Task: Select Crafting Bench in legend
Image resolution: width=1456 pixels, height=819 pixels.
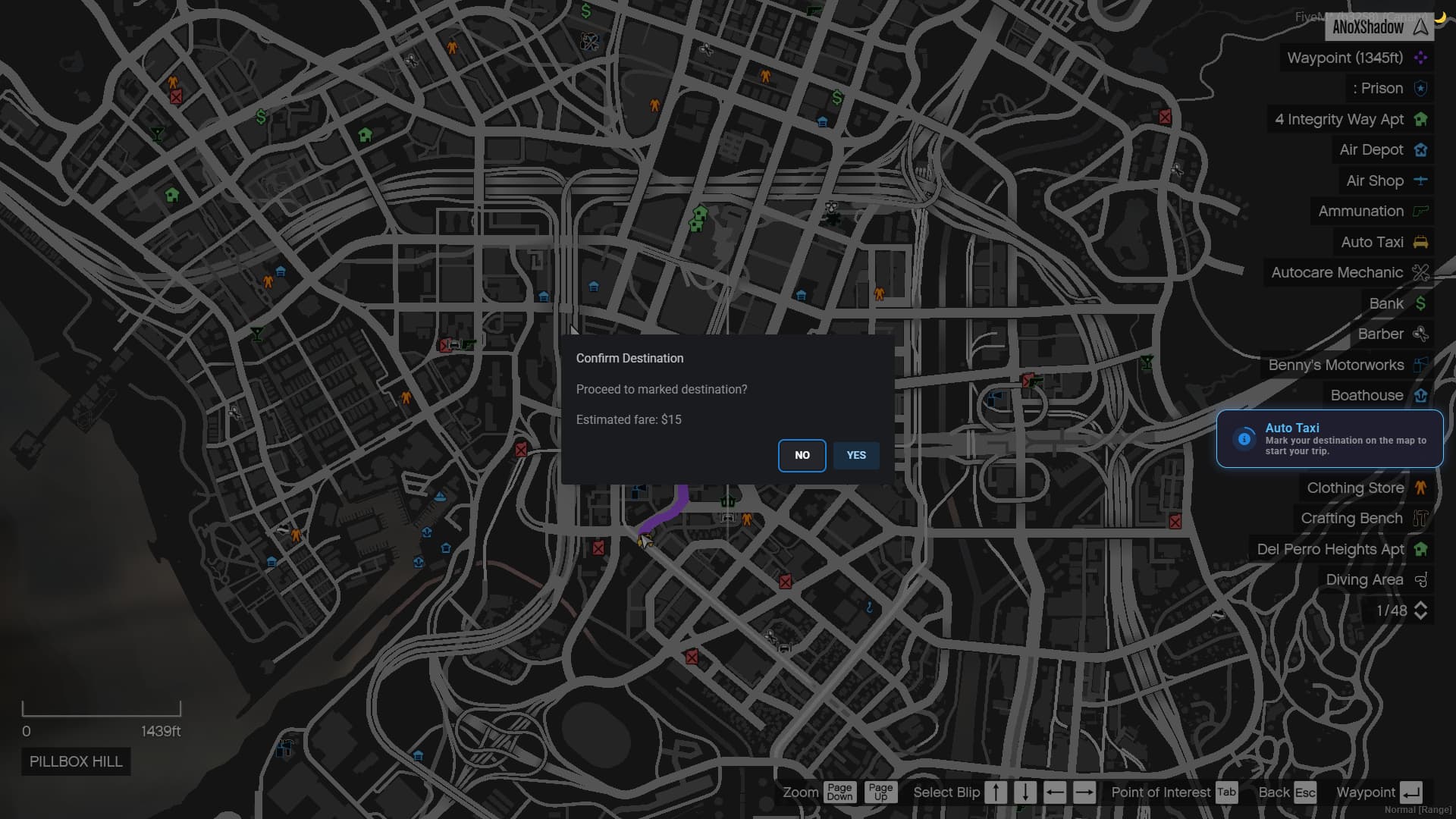Action: [1363, 518]
